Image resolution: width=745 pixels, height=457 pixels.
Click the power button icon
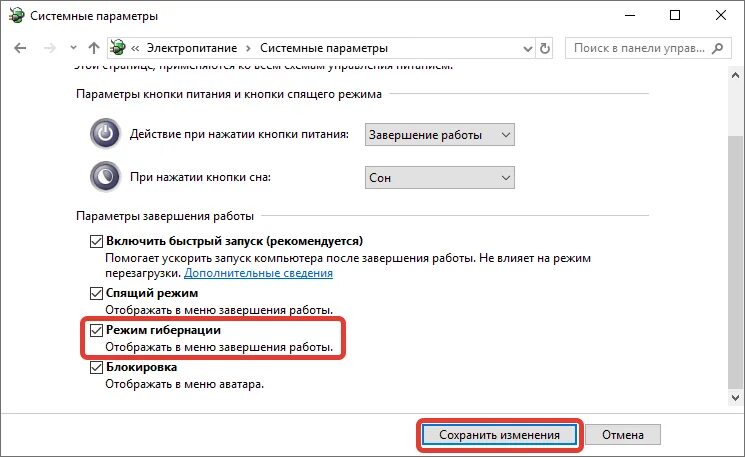click(x=105, y=133)
